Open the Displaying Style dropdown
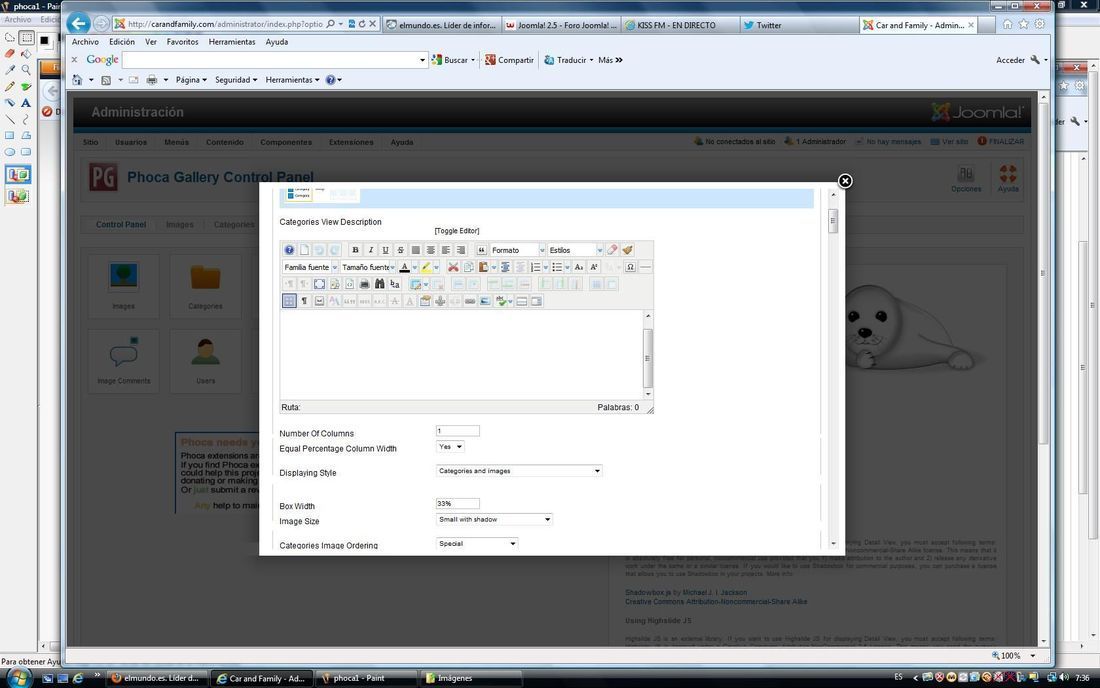1100x688 pixels. pyautogui.click(x=519, y=471)
